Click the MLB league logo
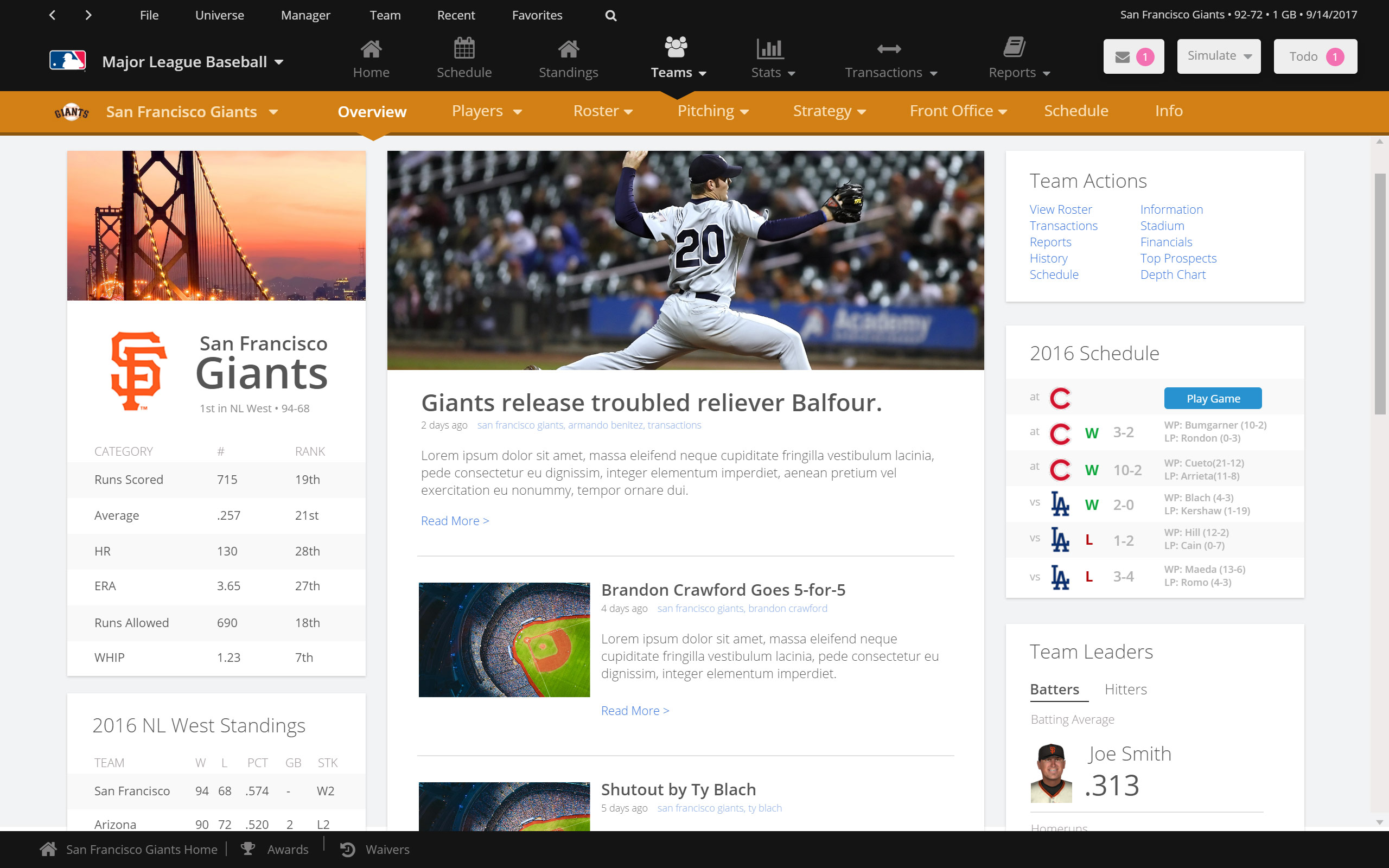Viewport: 1389px width, 868px height. 68,61
